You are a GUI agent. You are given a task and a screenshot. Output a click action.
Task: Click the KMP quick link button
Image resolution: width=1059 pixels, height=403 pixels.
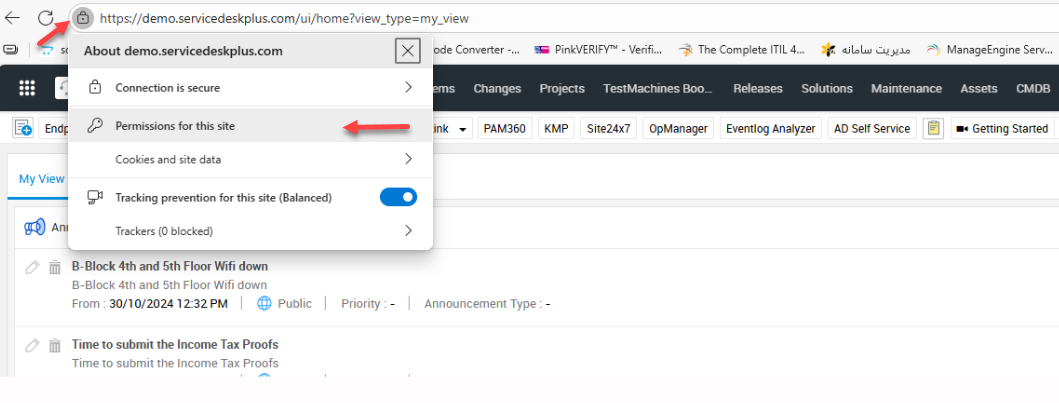point(556,128)
